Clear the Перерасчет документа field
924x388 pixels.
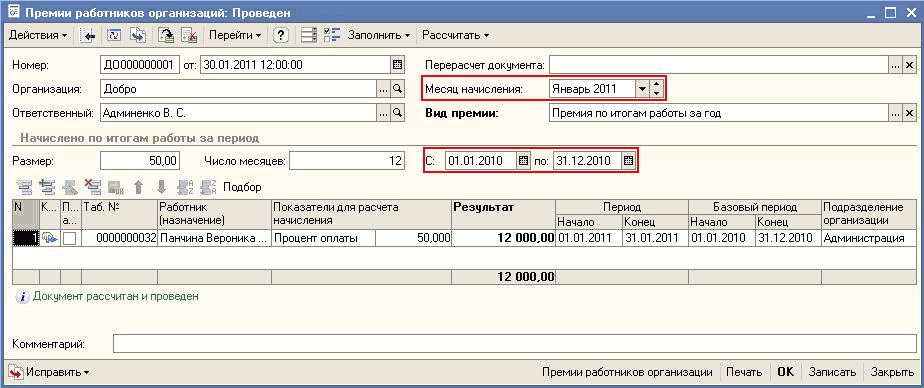point(909,65)
